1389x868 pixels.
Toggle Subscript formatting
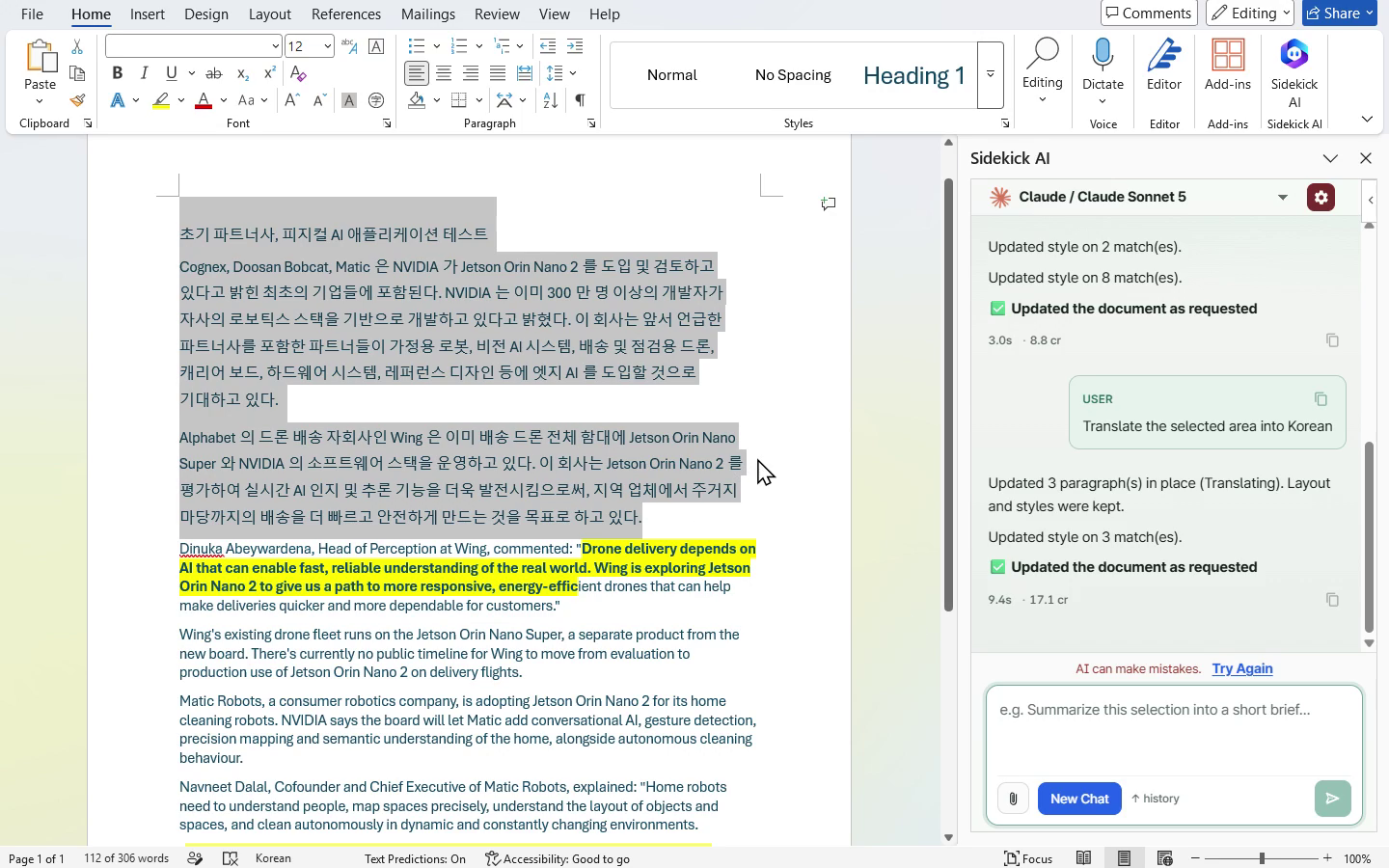pyautogui.click(x=243, y=73)
